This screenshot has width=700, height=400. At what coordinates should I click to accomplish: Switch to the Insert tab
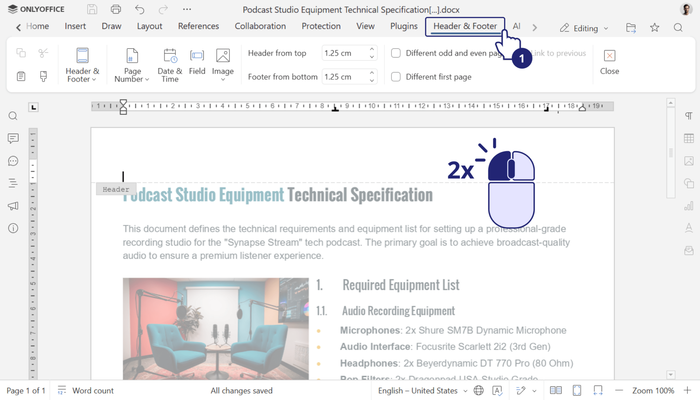(x=75, y=26)
